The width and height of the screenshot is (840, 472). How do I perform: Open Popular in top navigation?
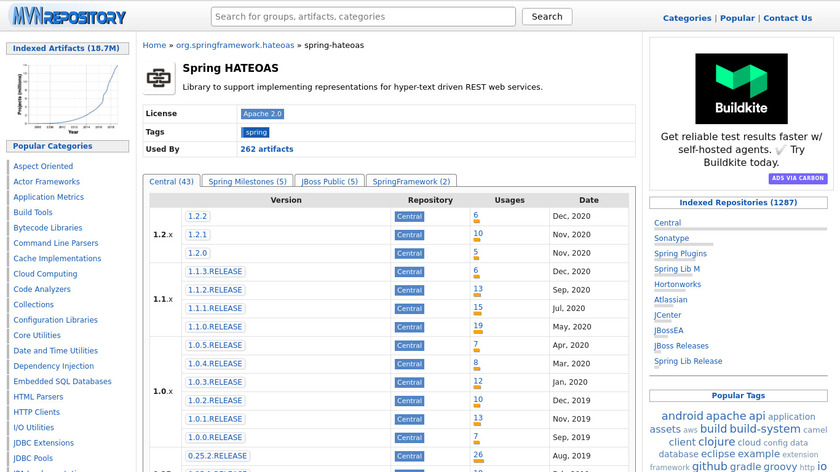tap(737, 18)
